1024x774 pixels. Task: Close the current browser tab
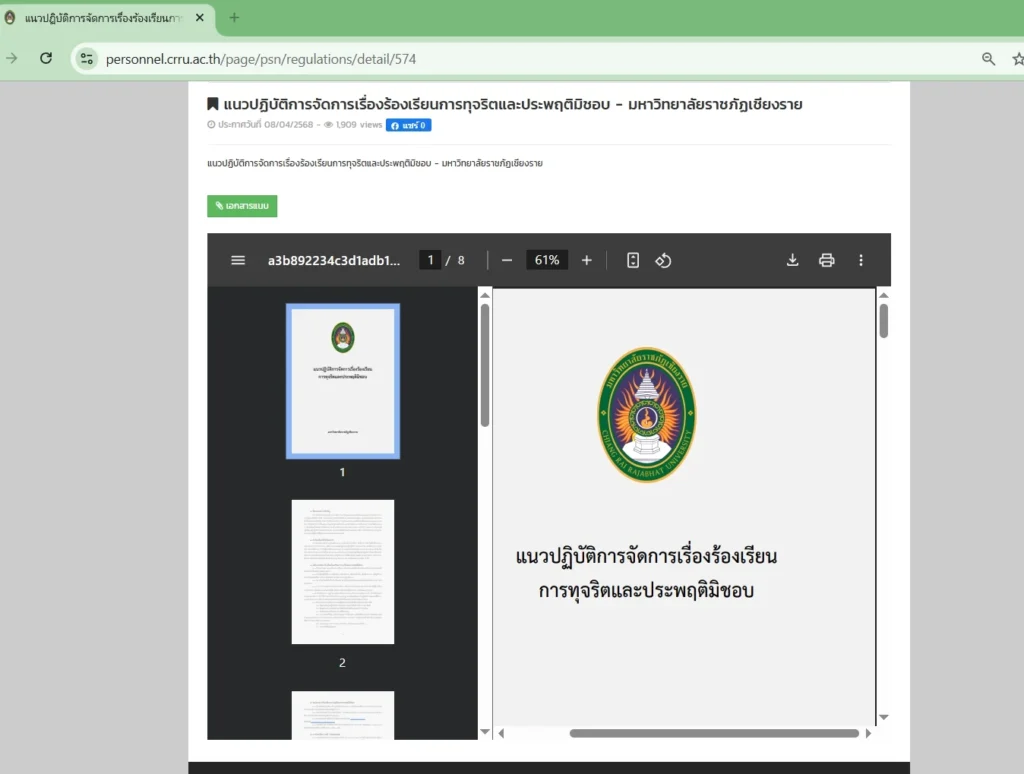[x=200, y=18]
